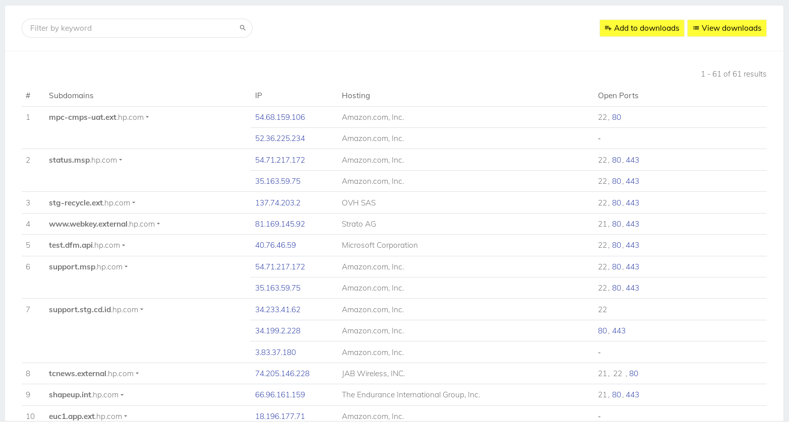789x422 pixels.
Task: Open IP link 40.76.46.59
Action: [x=275, y=245]
